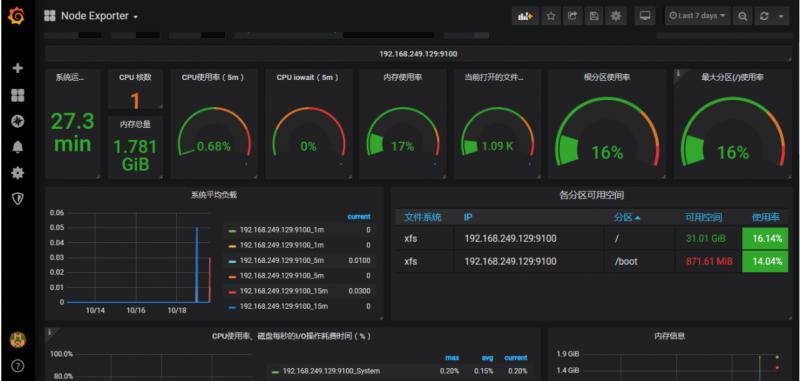The width and height of the screenshot is (800, 381).
Task: Star this dashboard as favorite
Action: pos(551,16)
